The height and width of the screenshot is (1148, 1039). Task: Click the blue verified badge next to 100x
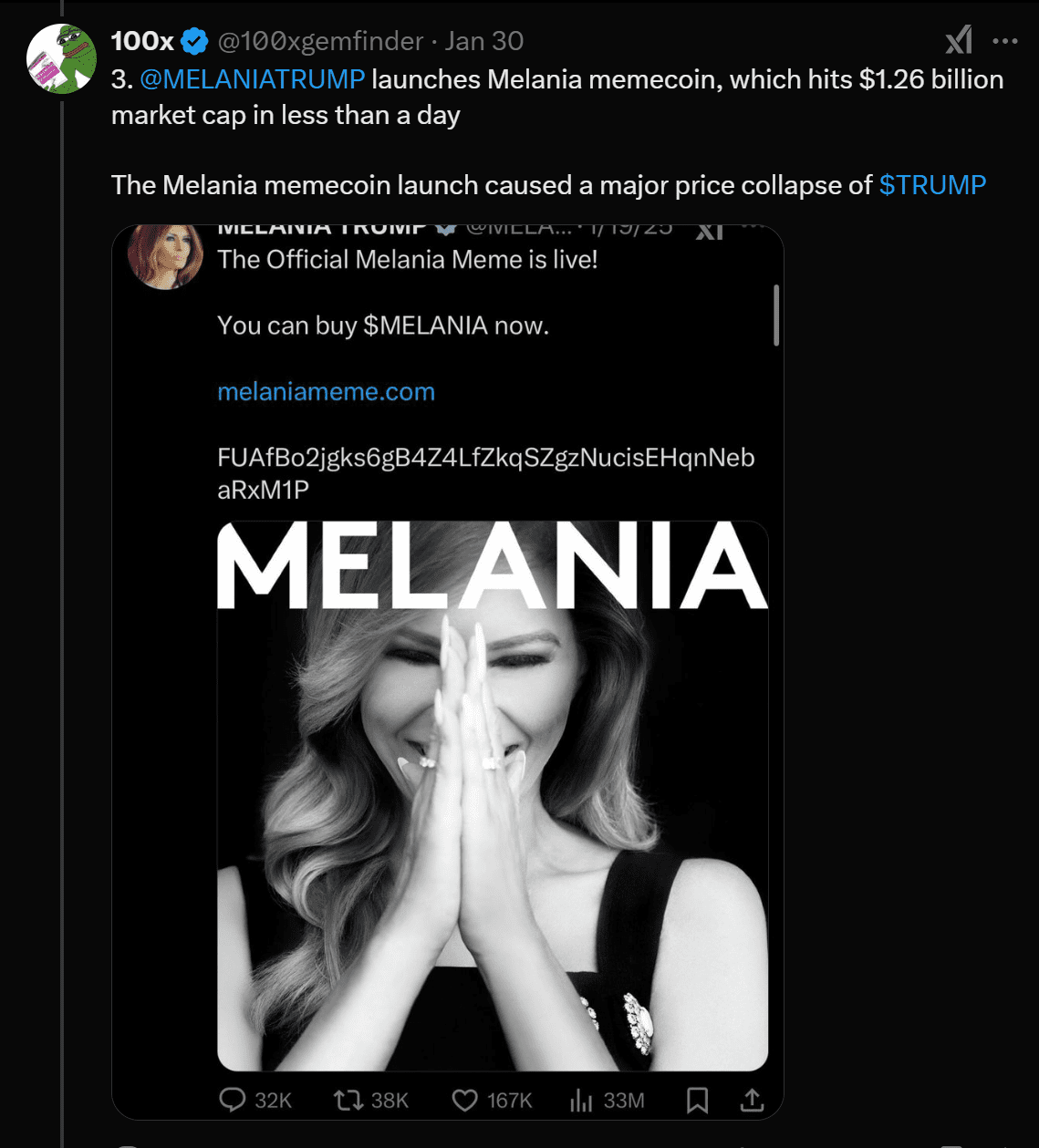pos(193,41)
